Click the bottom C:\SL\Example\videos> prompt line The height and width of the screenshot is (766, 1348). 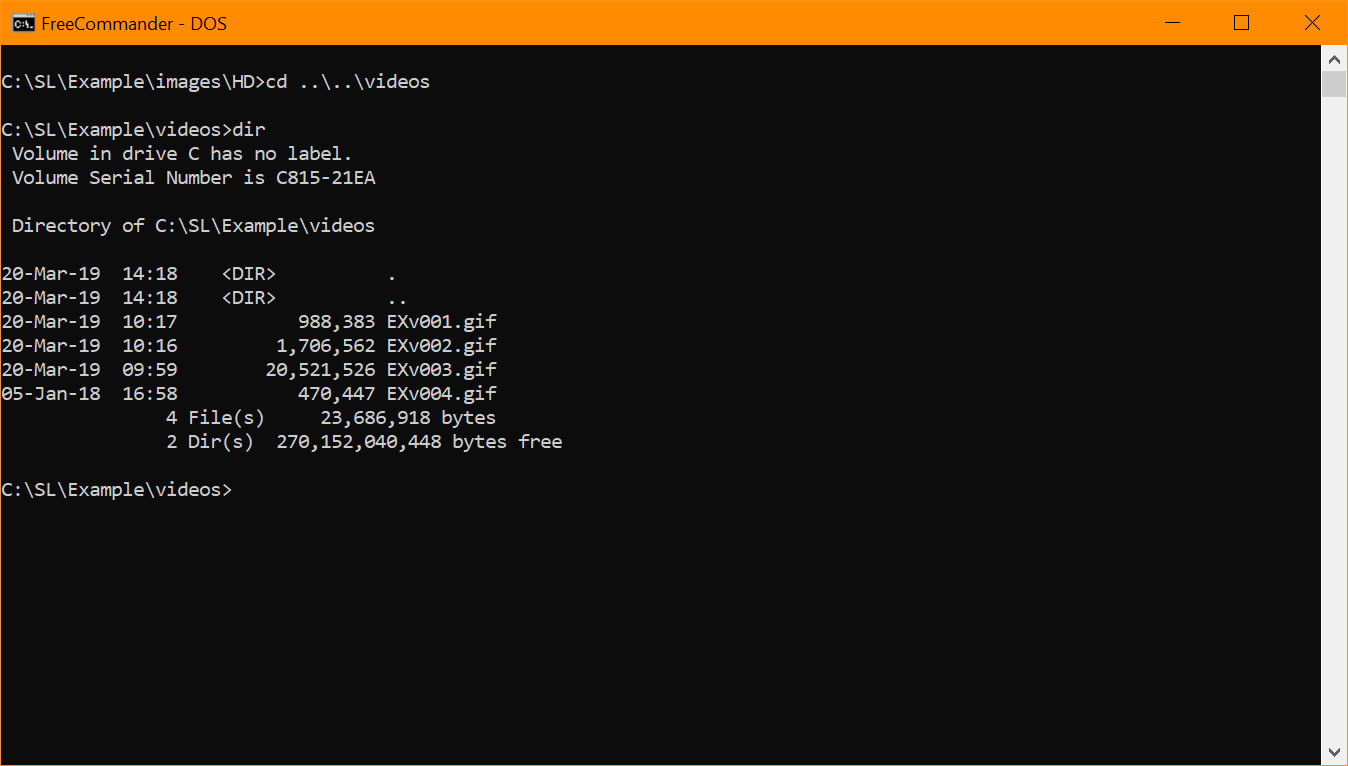(x=116, y=490)
